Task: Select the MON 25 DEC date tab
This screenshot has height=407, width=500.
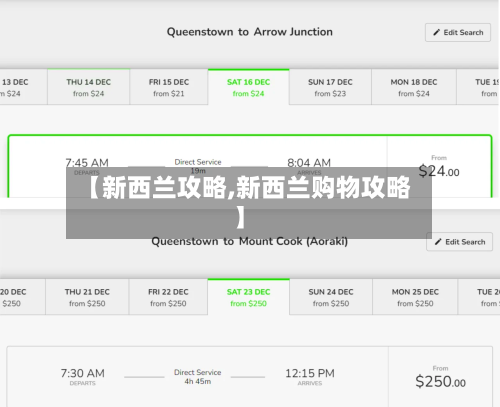Action: tap(415, 297)
